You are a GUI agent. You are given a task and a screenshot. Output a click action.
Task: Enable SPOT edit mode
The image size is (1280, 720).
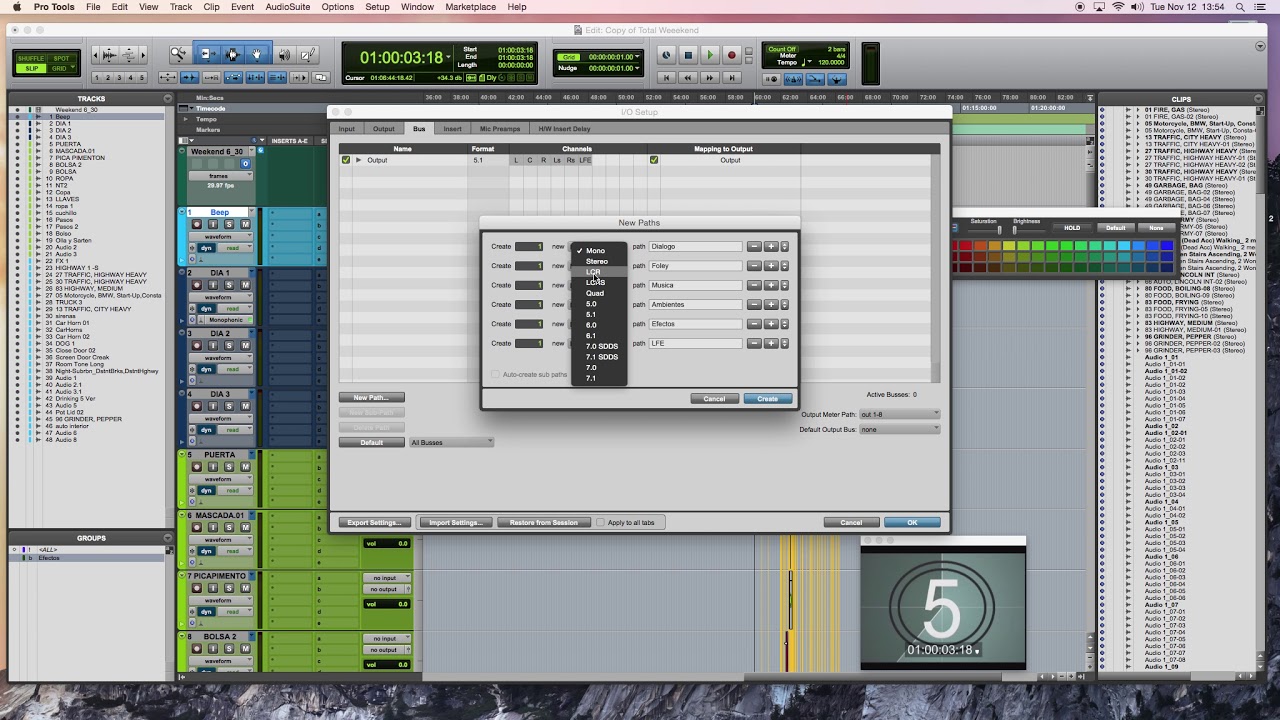coord(61,59)
